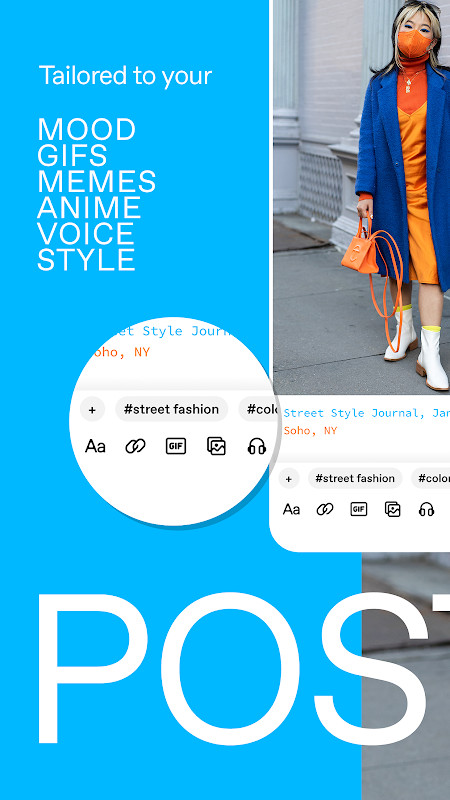Click the word MEMES
450x800 pixels.
pyautogui.click(x=96, y=182)
